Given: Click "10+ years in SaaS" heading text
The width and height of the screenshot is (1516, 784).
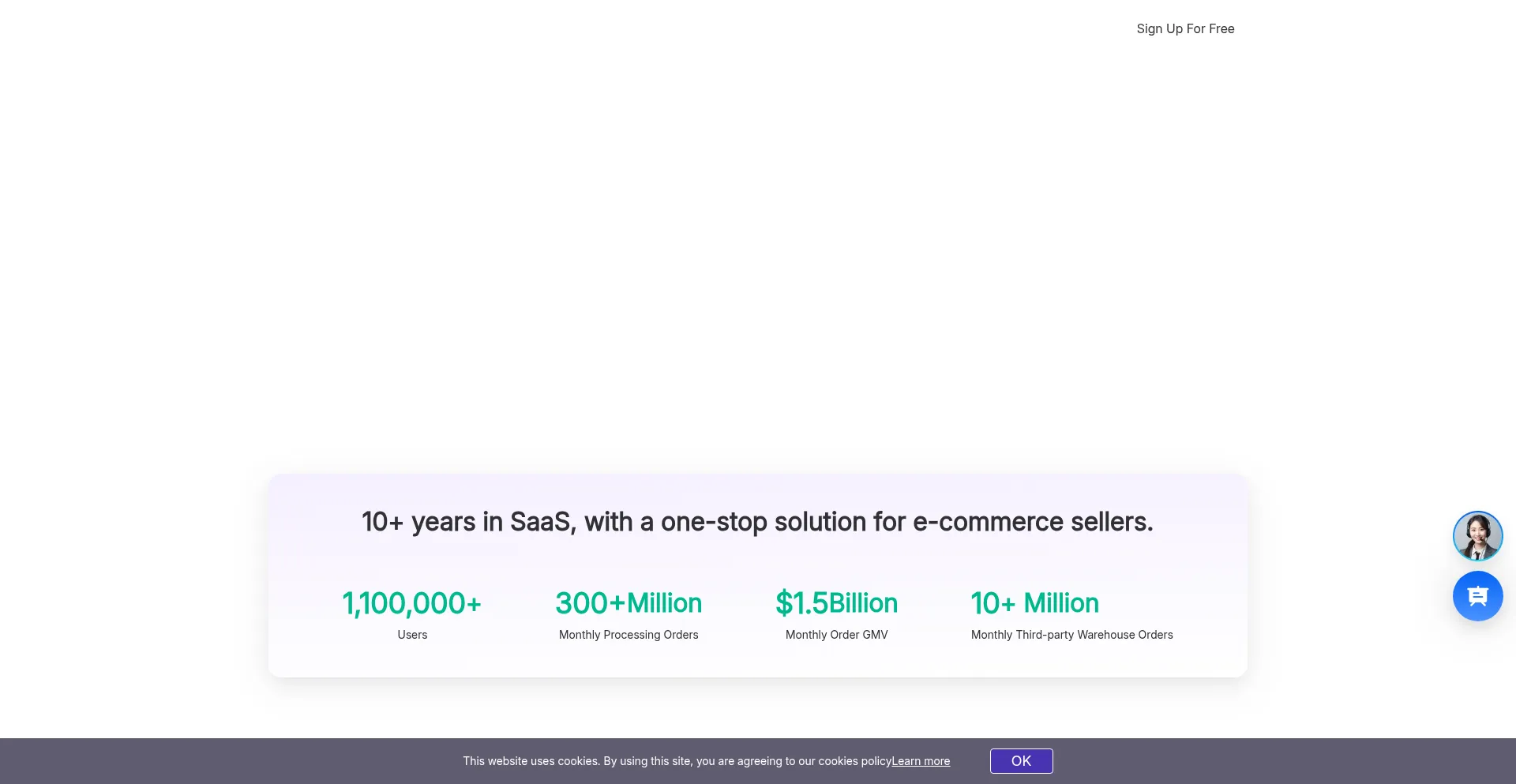Looking at the screenshot, I should pos(466,522).
